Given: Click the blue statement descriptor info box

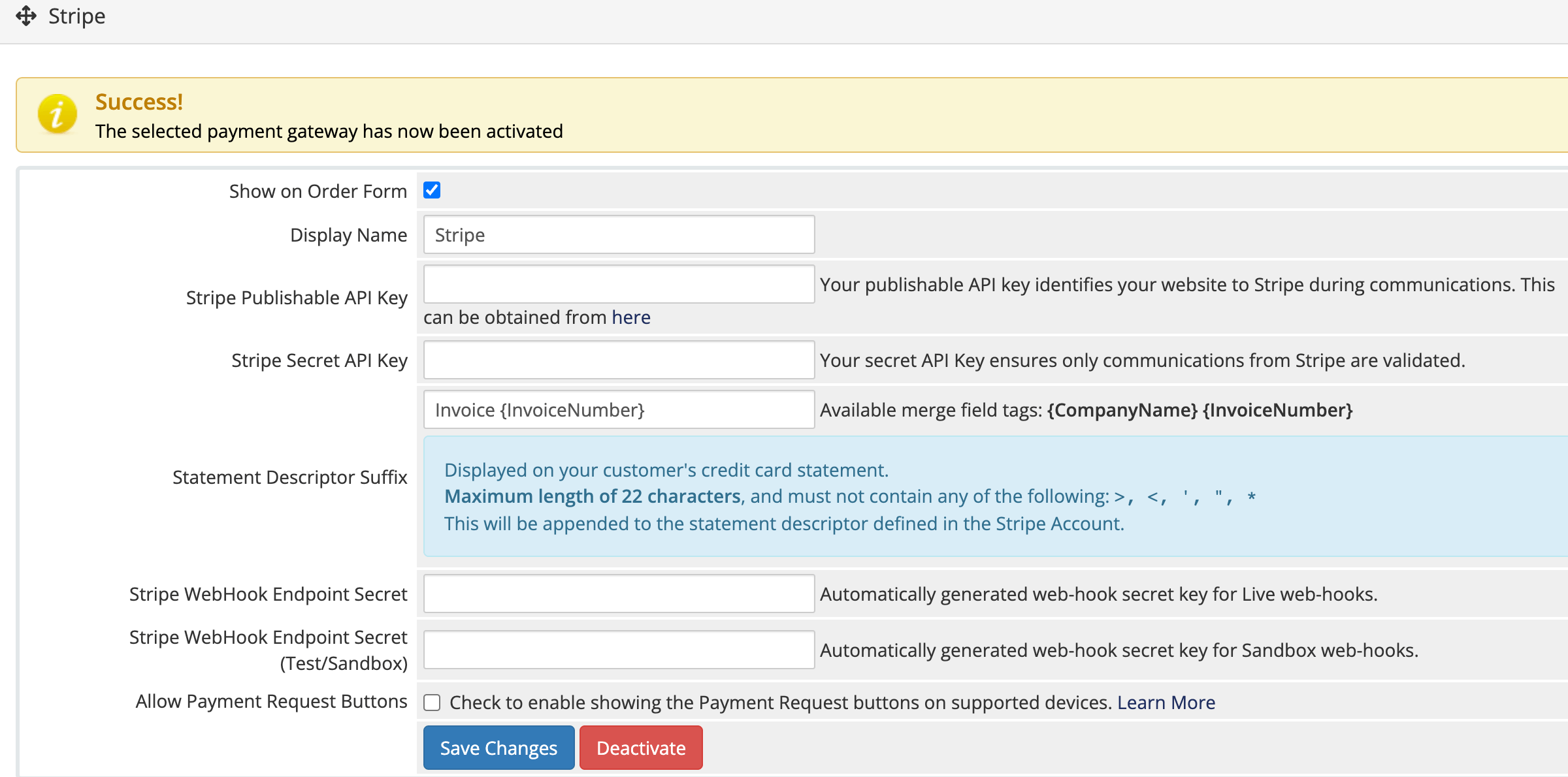Looking at the screenshot, I should tap(996, 496).
